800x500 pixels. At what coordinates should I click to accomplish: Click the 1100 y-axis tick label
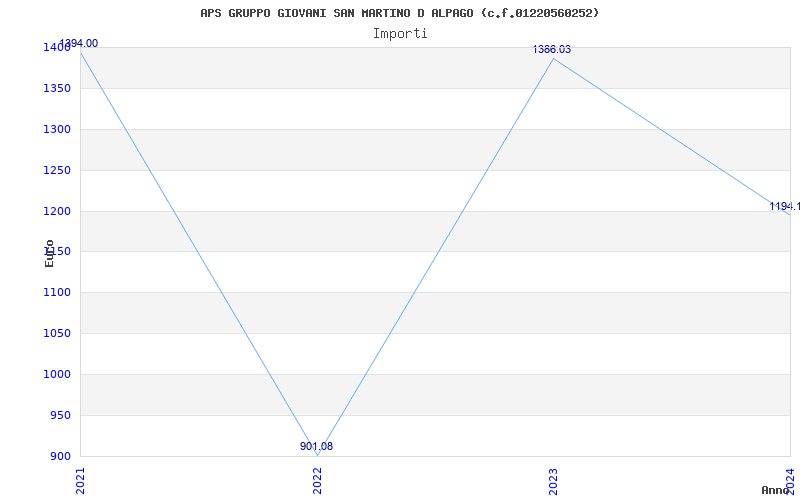tap(57, 293)
